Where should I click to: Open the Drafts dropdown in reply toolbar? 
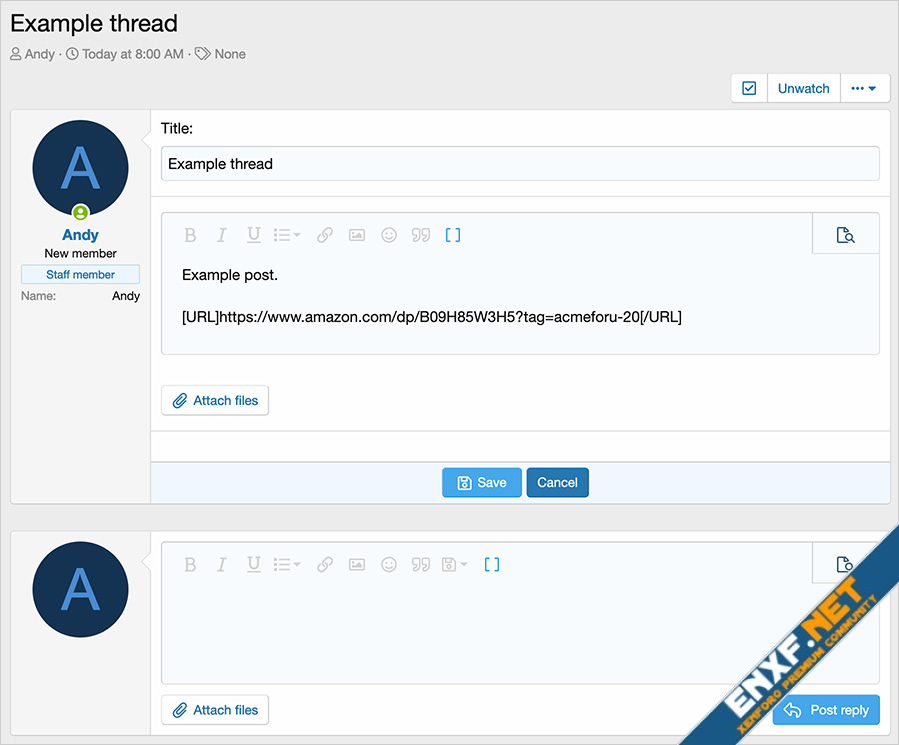coord(455,564)
